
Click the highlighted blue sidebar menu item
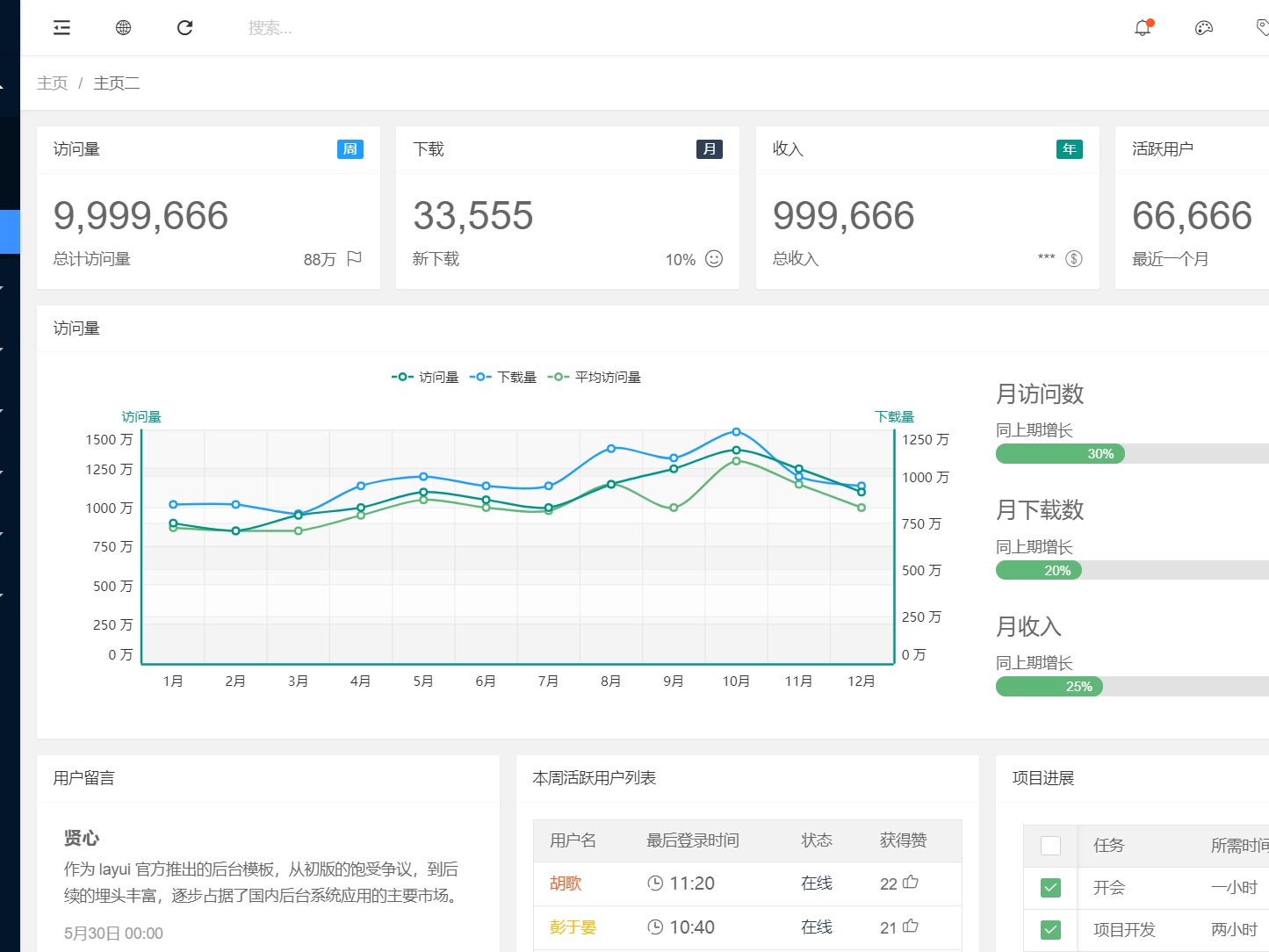(10, 232)
